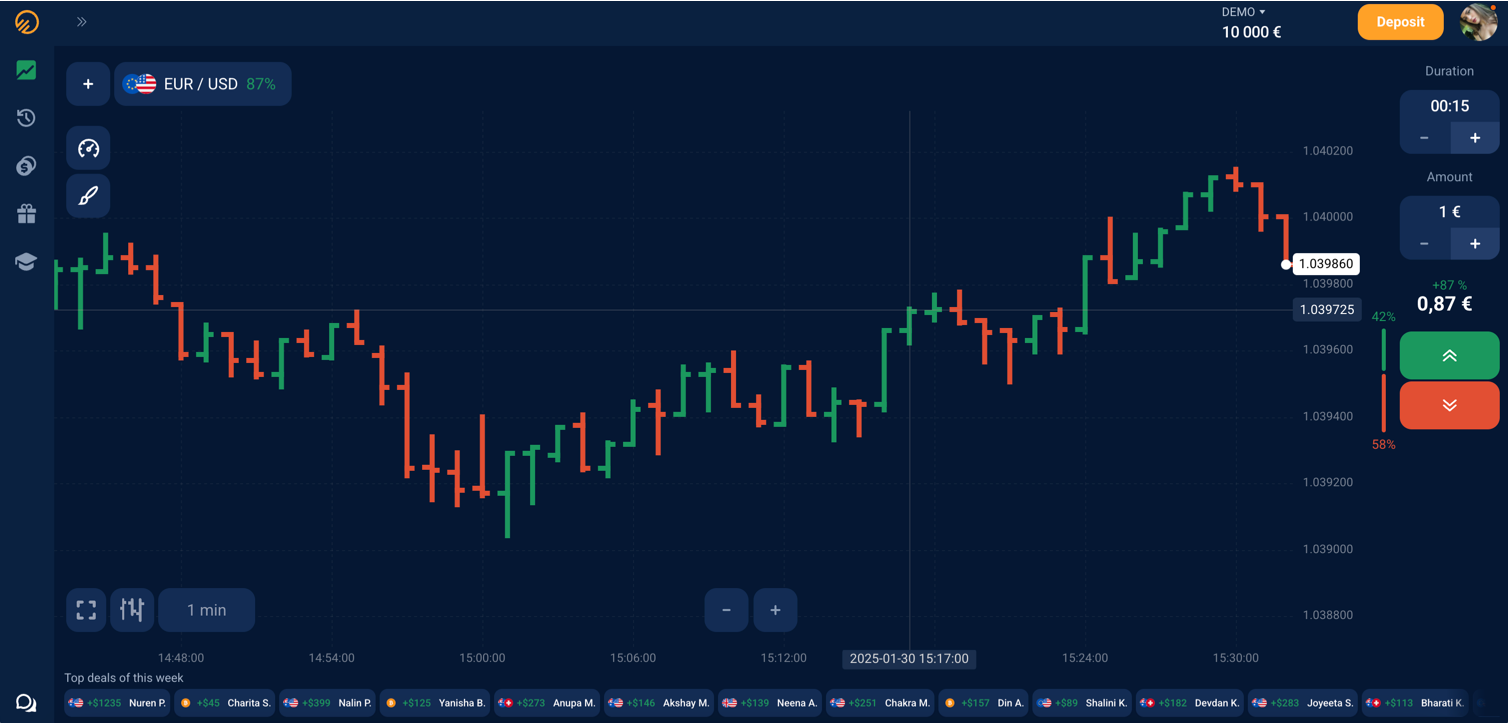Open chart type candlestick settings
1508x723 pixels.
coord(132,610)
